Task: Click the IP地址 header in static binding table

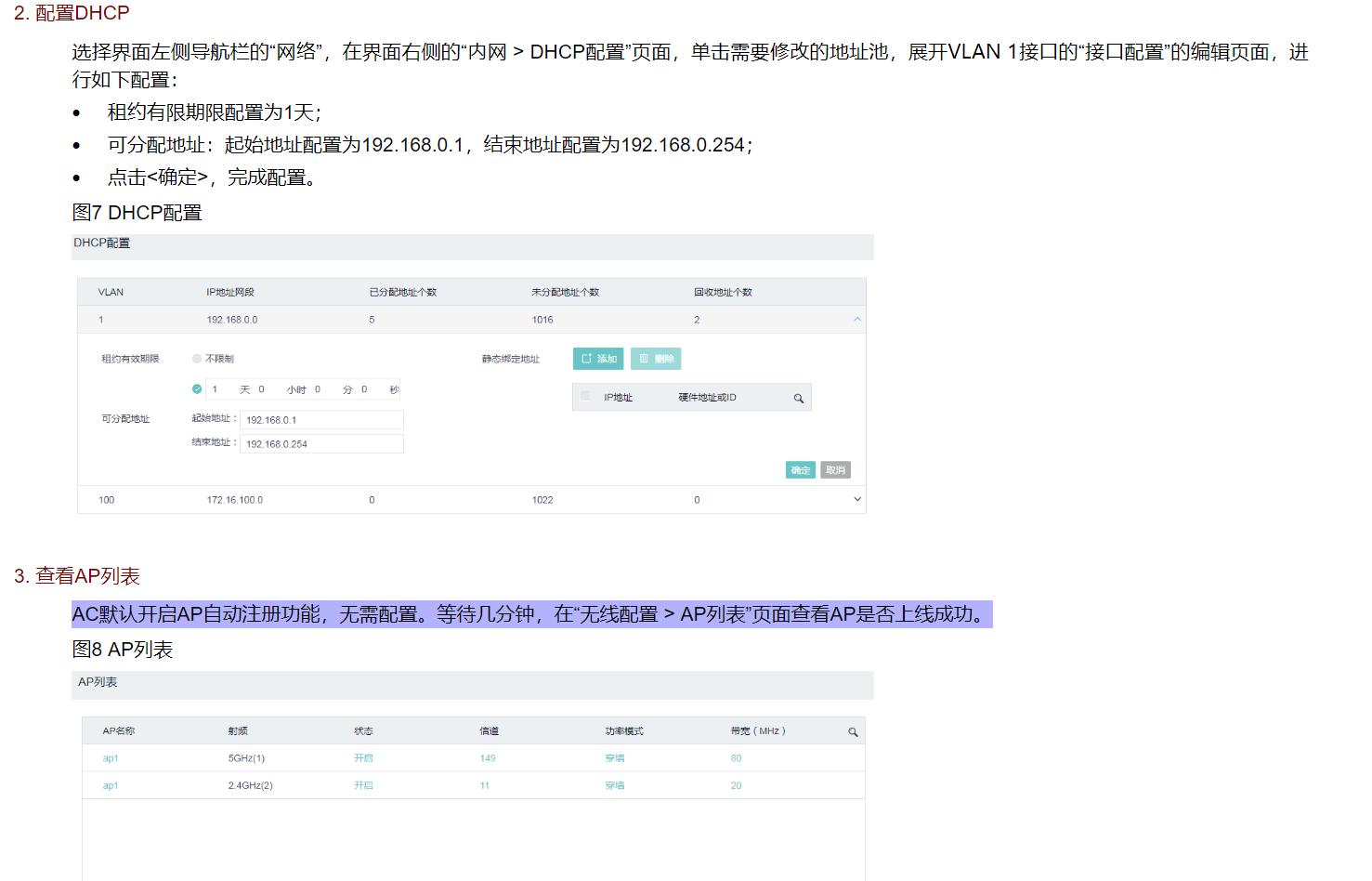Action: (619, 398)
